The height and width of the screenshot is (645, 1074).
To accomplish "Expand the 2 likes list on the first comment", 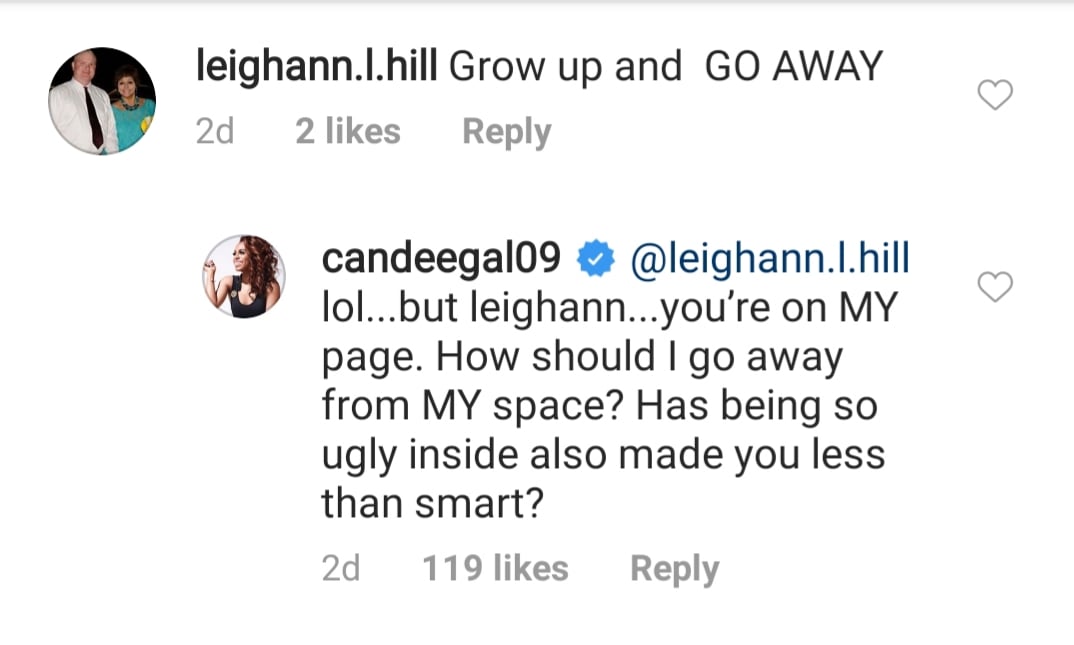I will coord(348,130).
